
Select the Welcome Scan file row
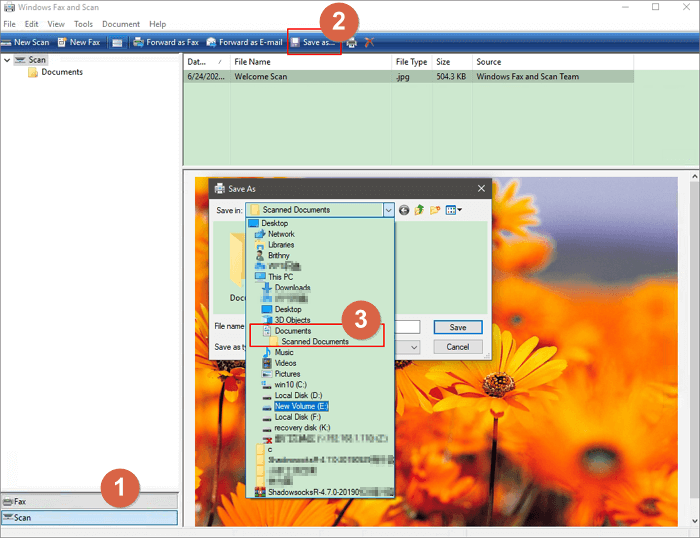click(x=408, y=77)
